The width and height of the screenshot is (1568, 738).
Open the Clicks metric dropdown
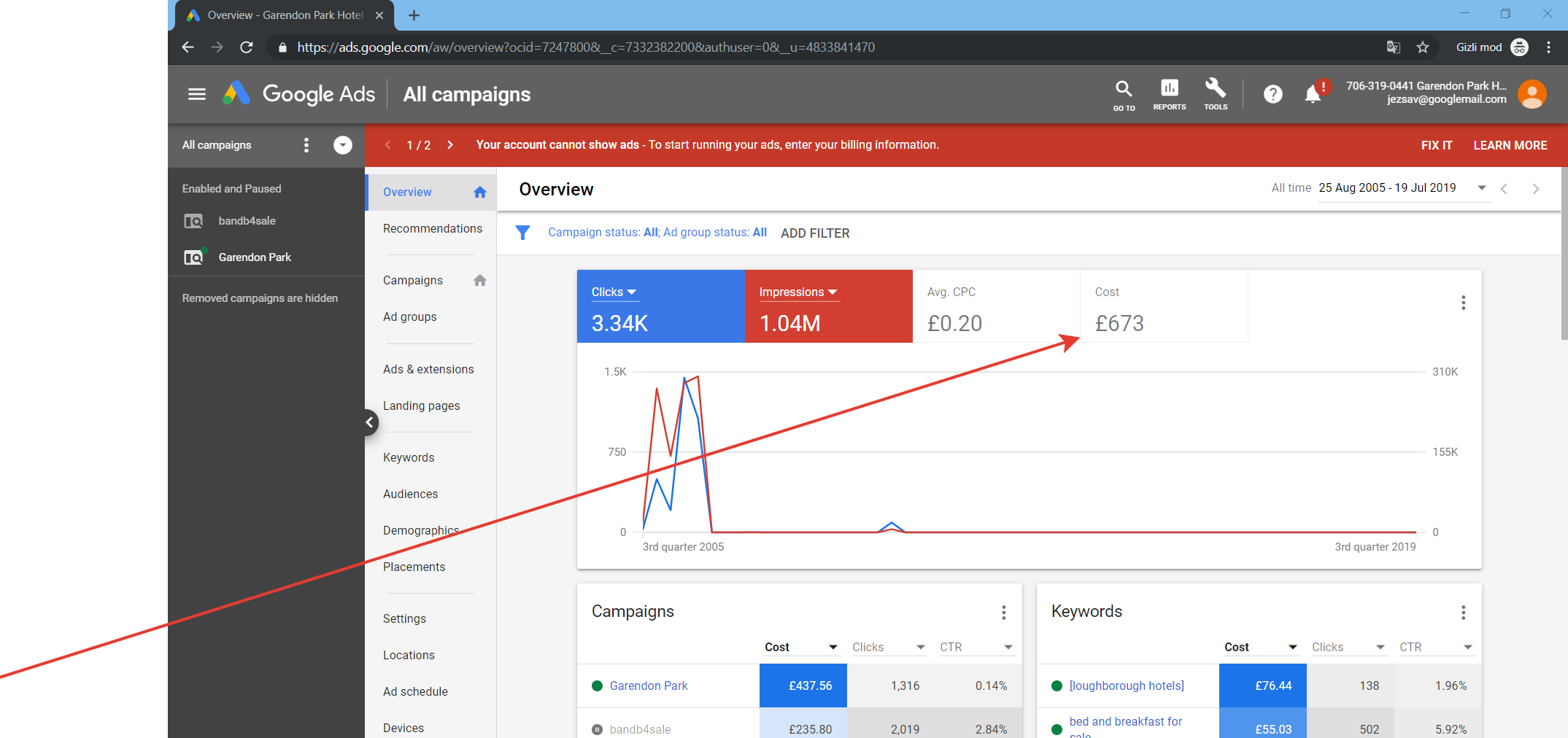(614, 292)
